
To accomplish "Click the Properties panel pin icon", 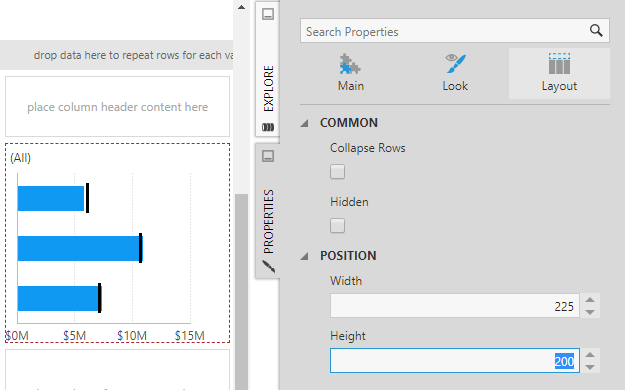I will pyautogui.click(x=268, y=156).
